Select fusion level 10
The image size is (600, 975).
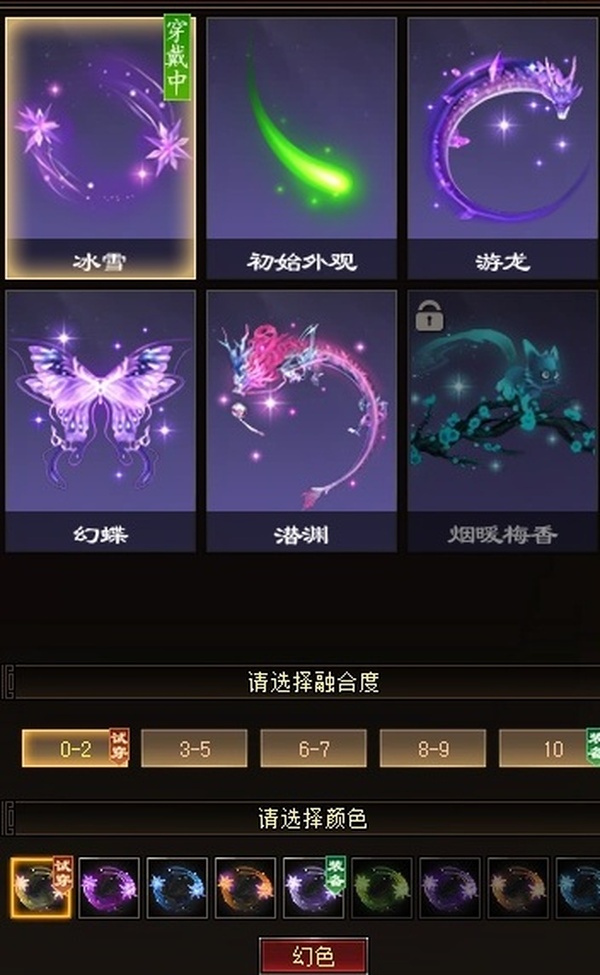coord(550,749)
